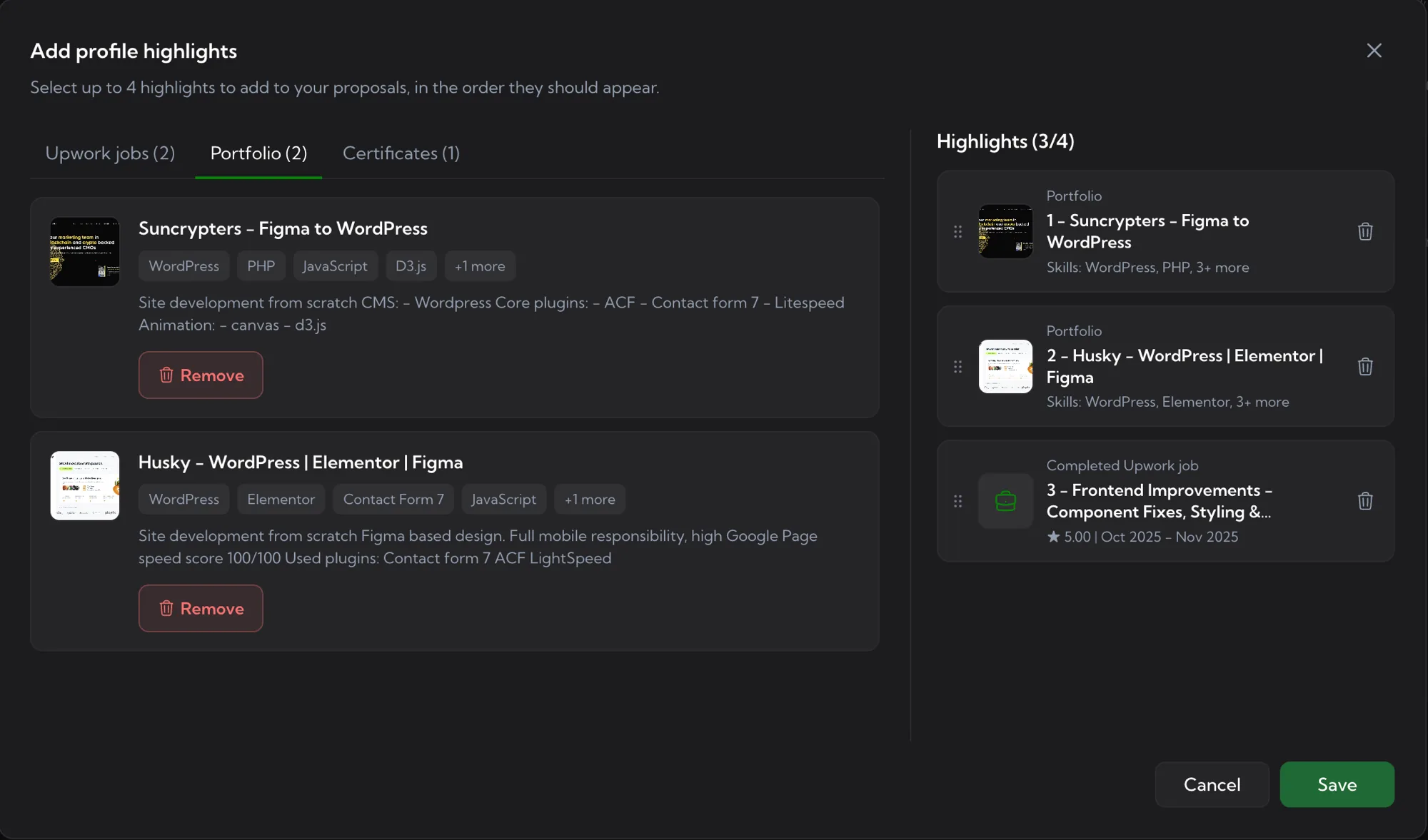1428x840 pixels.
Task: Grab drag handle for Frontend Improvements highlight
Action: click(x=957, y=501)
